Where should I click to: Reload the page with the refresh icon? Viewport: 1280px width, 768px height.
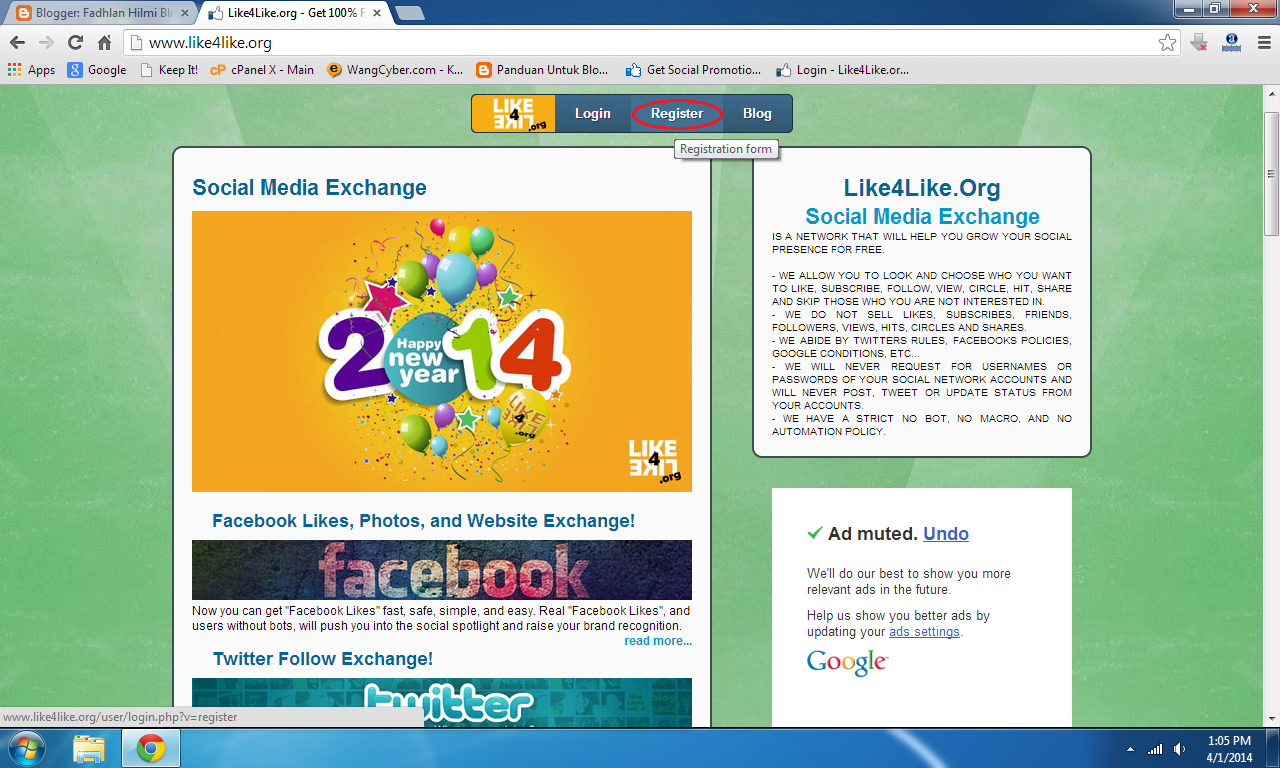click(75, 43)
